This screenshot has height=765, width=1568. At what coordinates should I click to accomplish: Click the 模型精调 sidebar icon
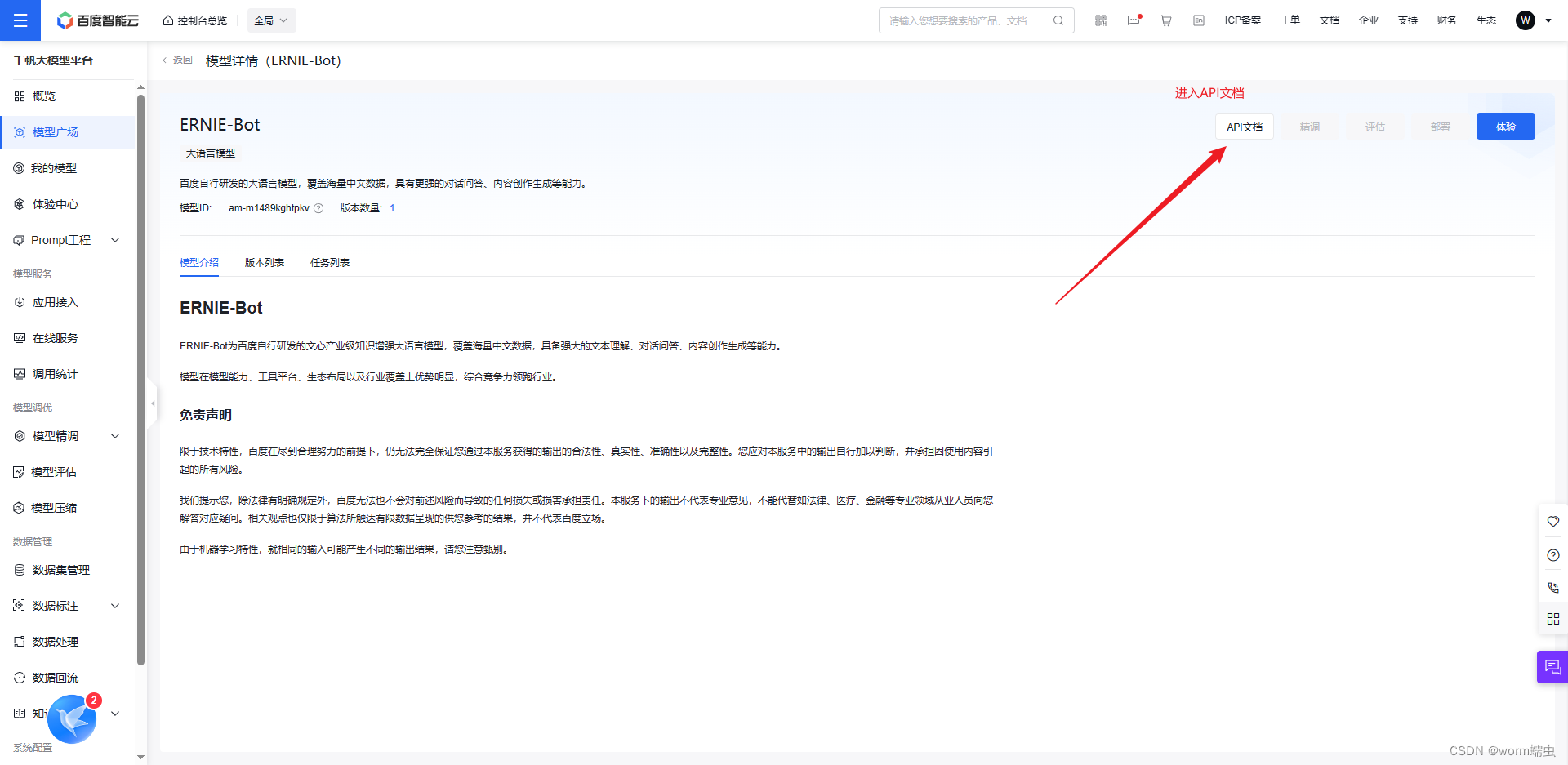coord(20,436)
